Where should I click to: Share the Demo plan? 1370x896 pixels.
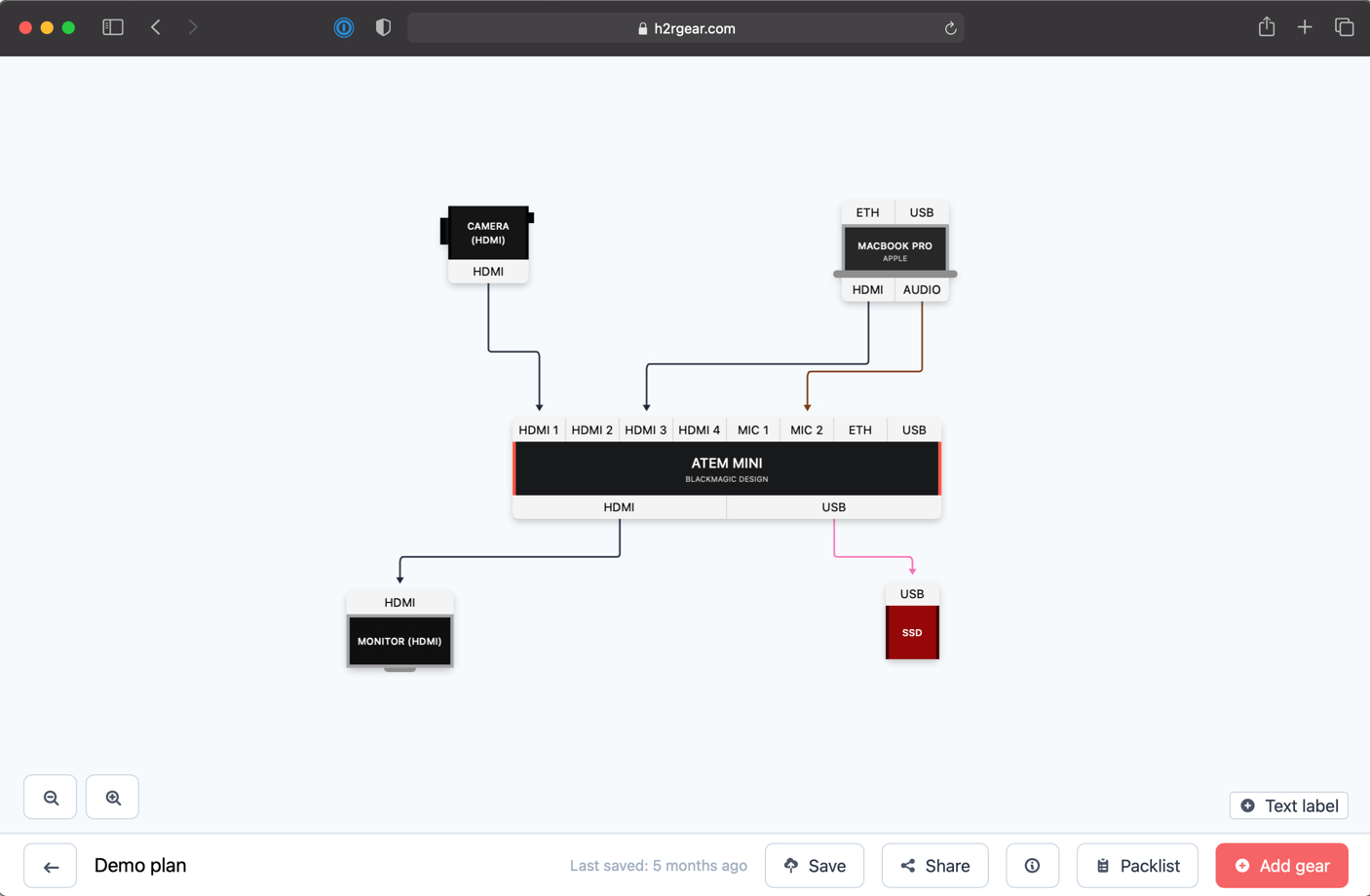pyautogui.click(x=934, y=866)
